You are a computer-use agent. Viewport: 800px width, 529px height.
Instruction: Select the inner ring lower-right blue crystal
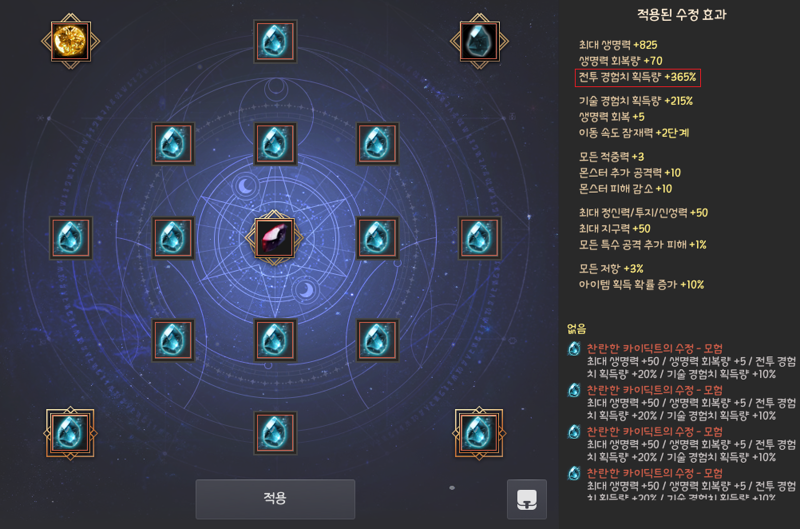tap(377, 340)
